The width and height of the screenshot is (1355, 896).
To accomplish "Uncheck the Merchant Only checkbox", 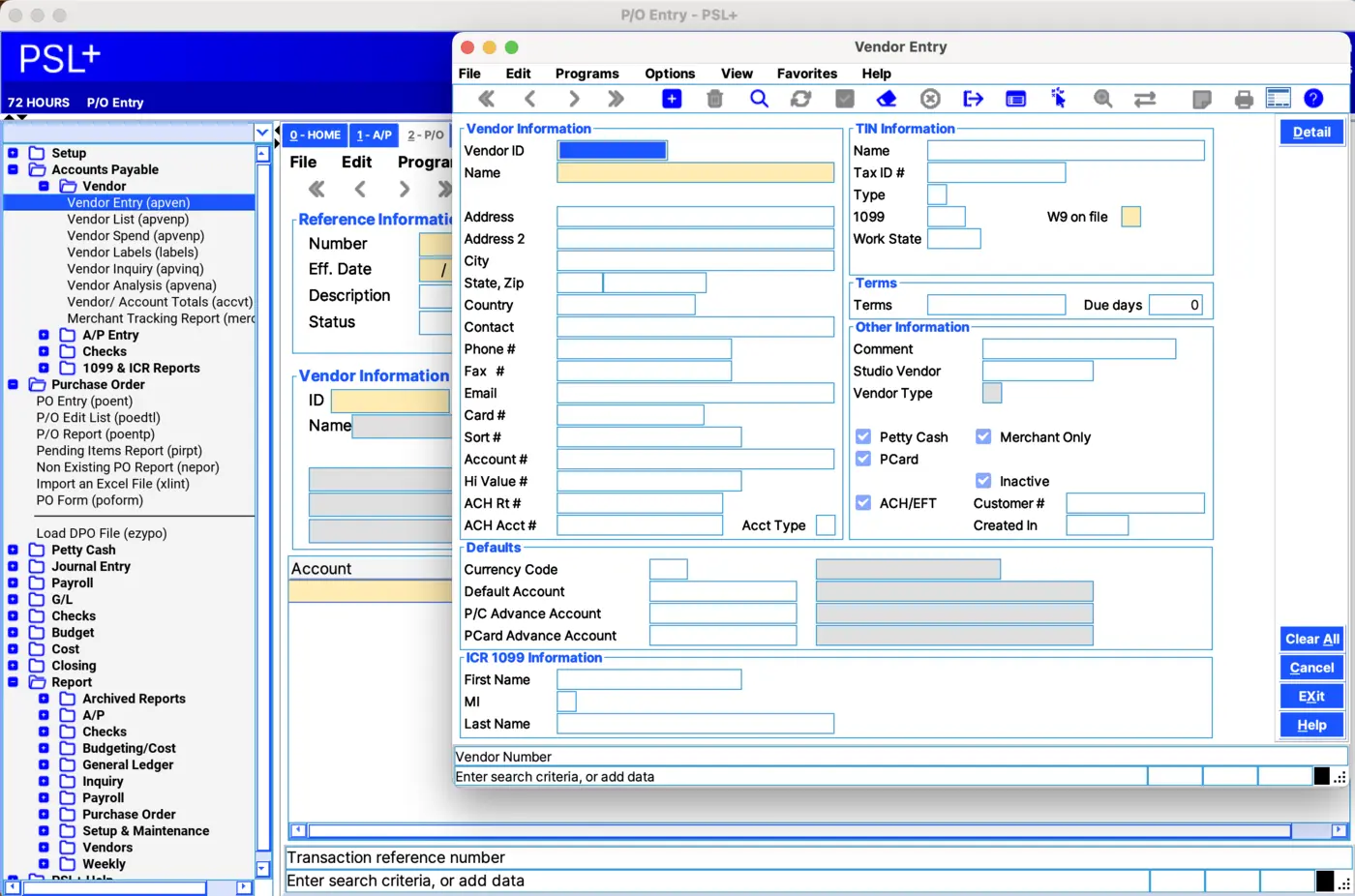I will pos(983,437).
